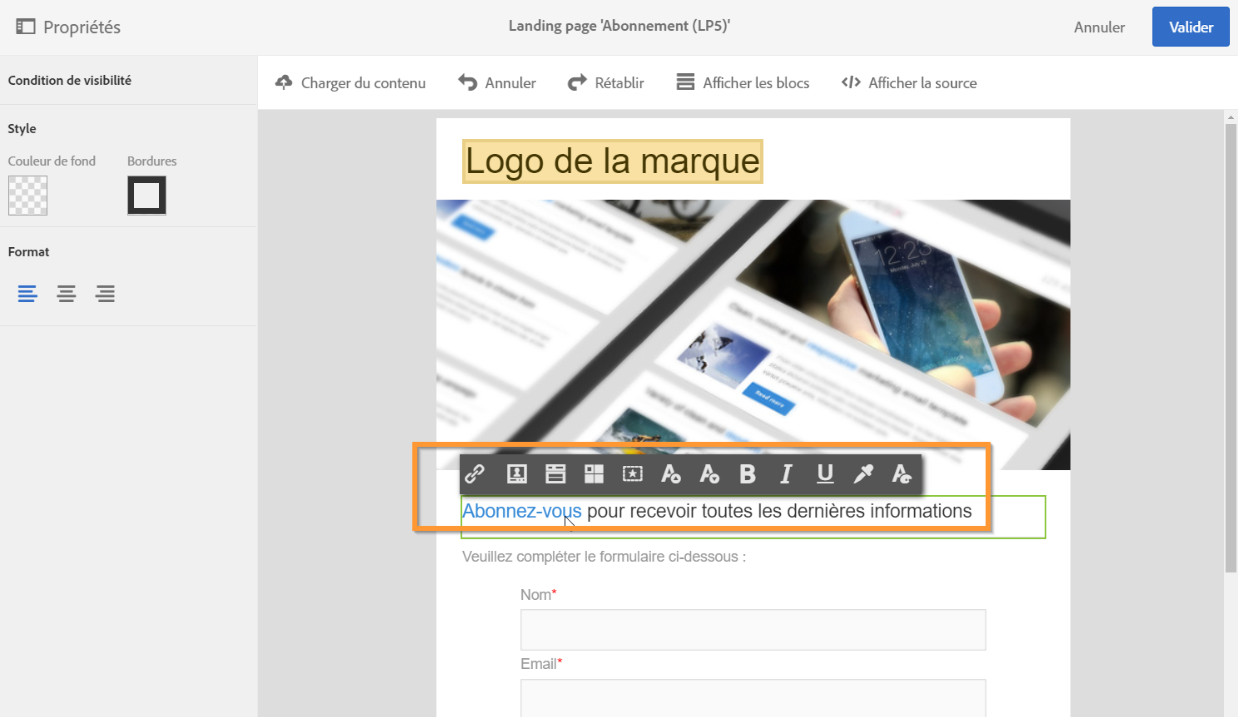
Task: Click the insert link chain icon
Action: pyautogui.click(x=476, y=474)
